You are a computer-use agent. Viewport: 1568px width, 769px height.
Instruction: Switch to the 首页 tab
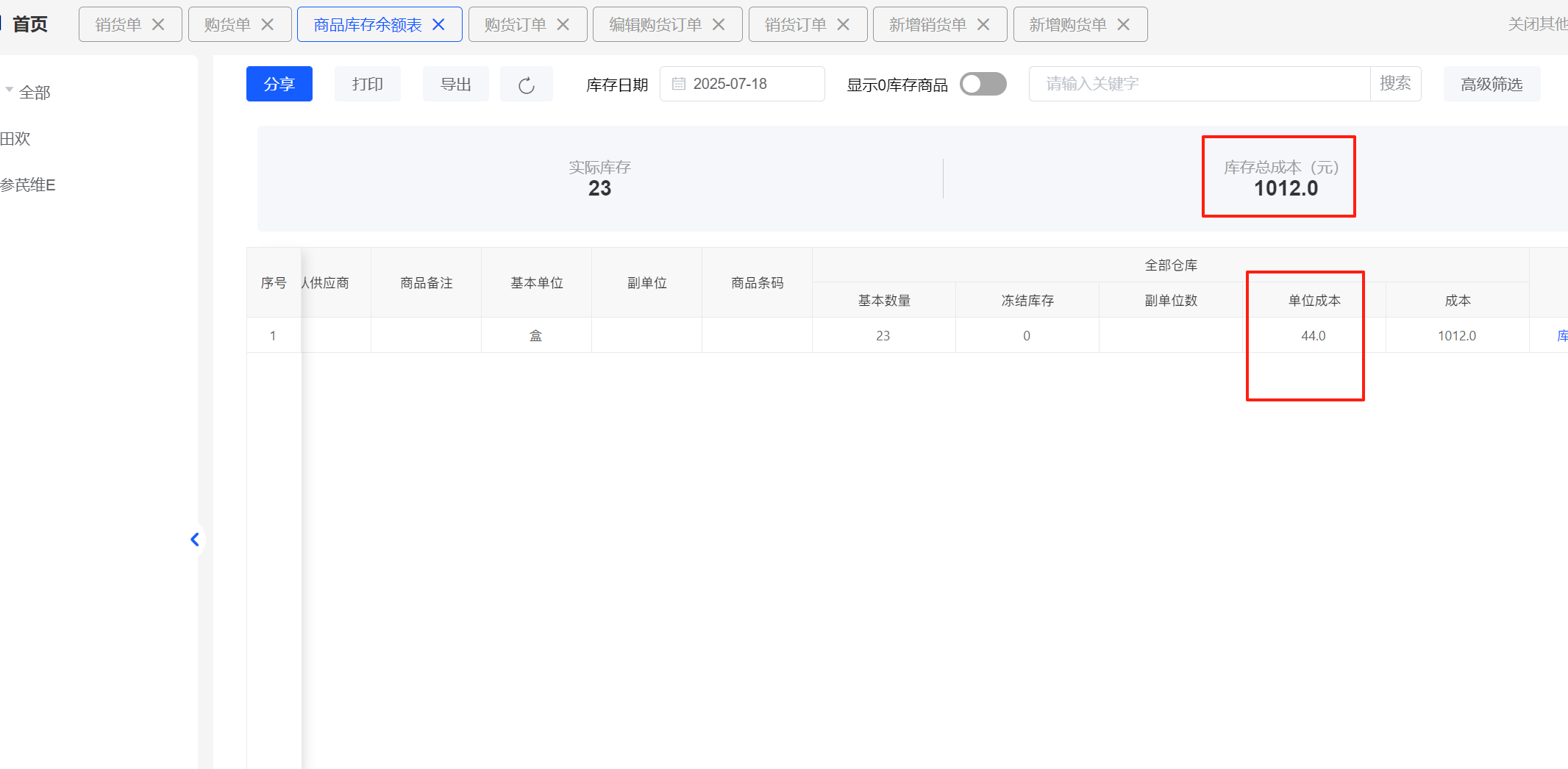click(x=30, y=24)
